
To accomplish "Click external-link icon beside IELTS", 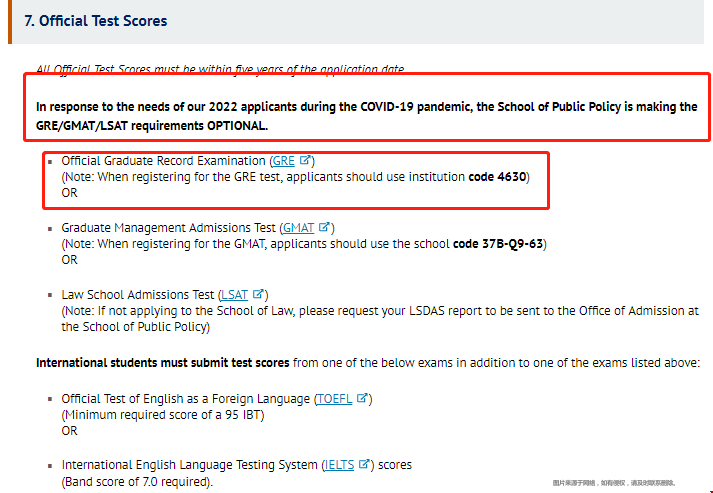I will click(364, 464).
